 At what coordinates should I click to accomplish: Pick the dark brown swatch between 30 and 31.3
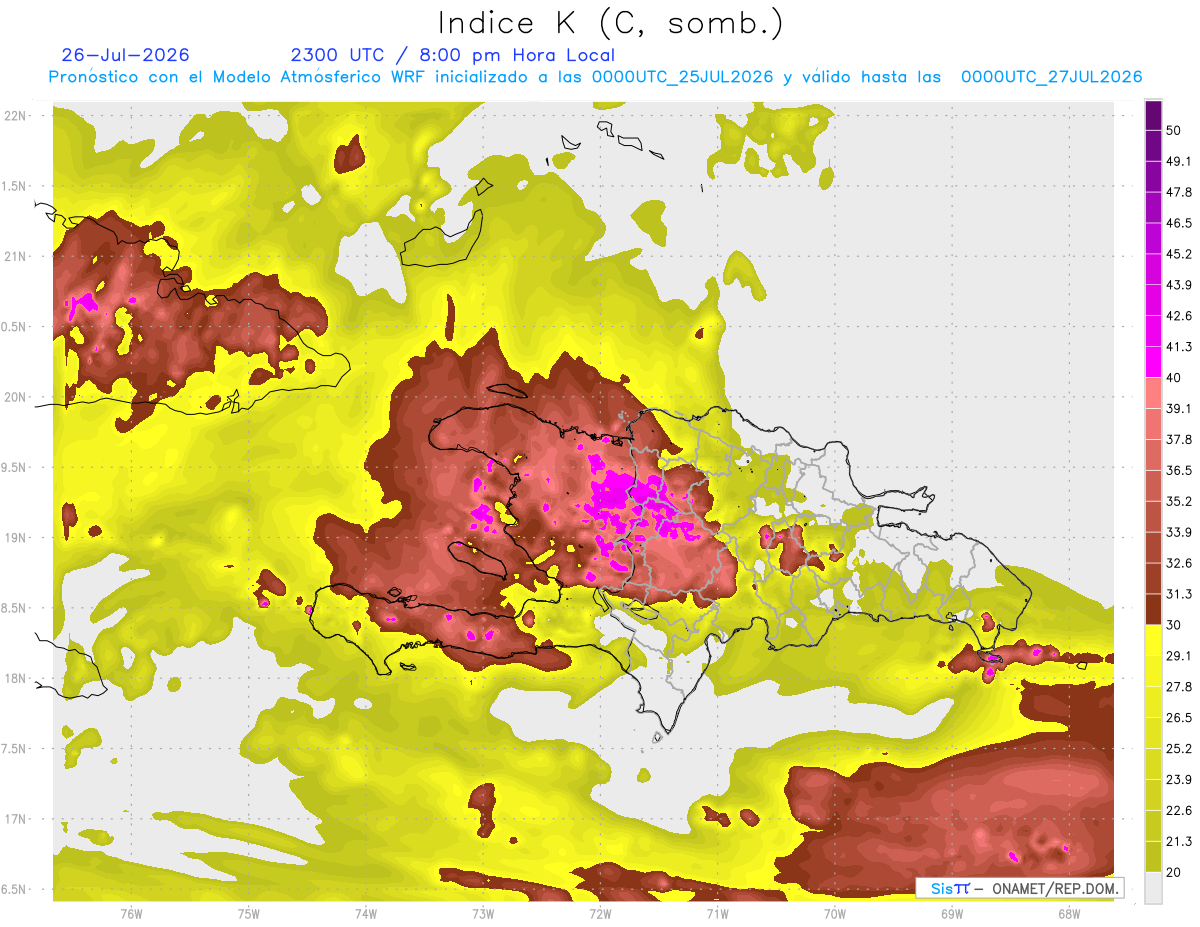(1153, 609)
